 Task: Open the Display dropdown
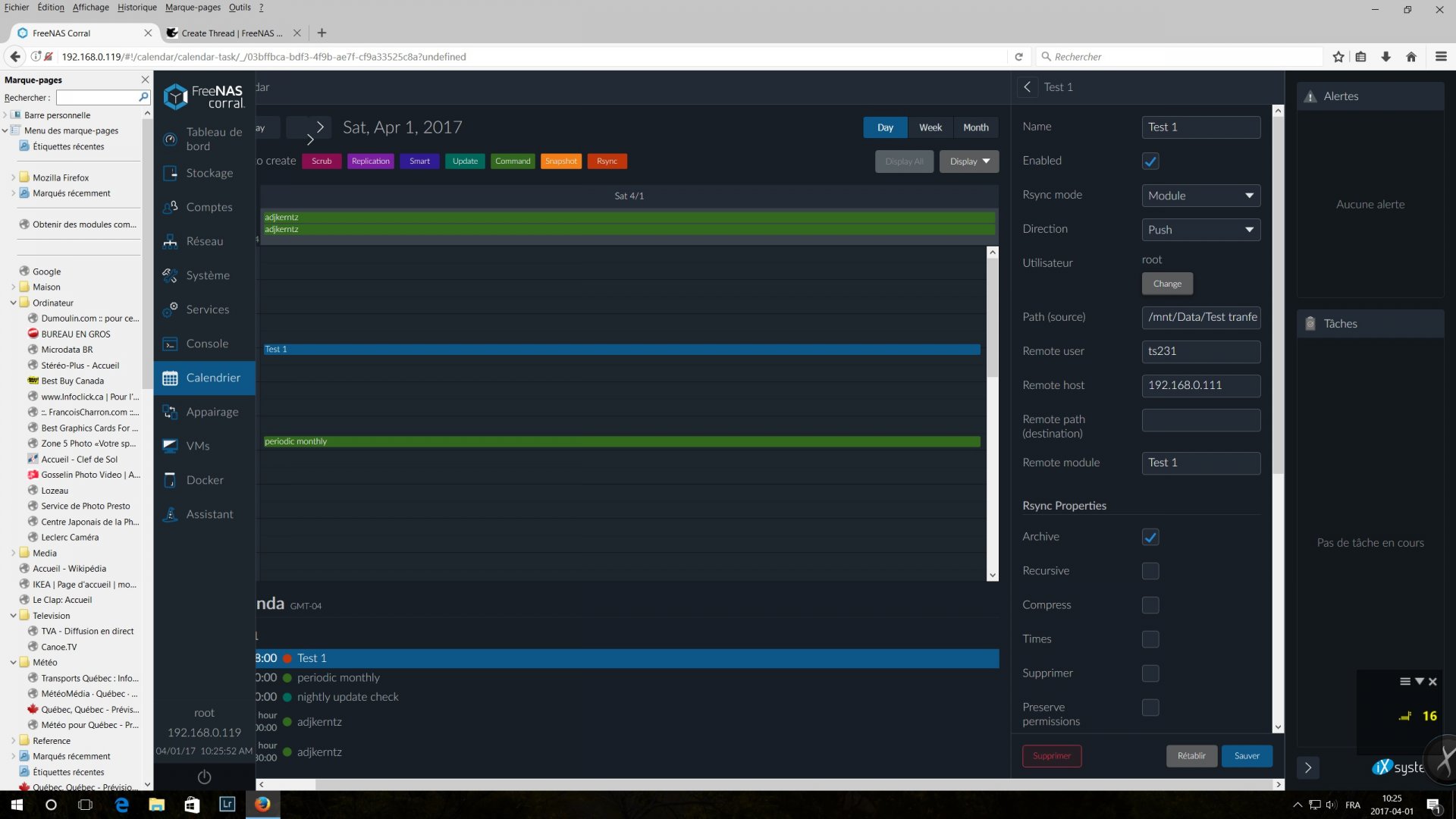click(x=969, y=162)
